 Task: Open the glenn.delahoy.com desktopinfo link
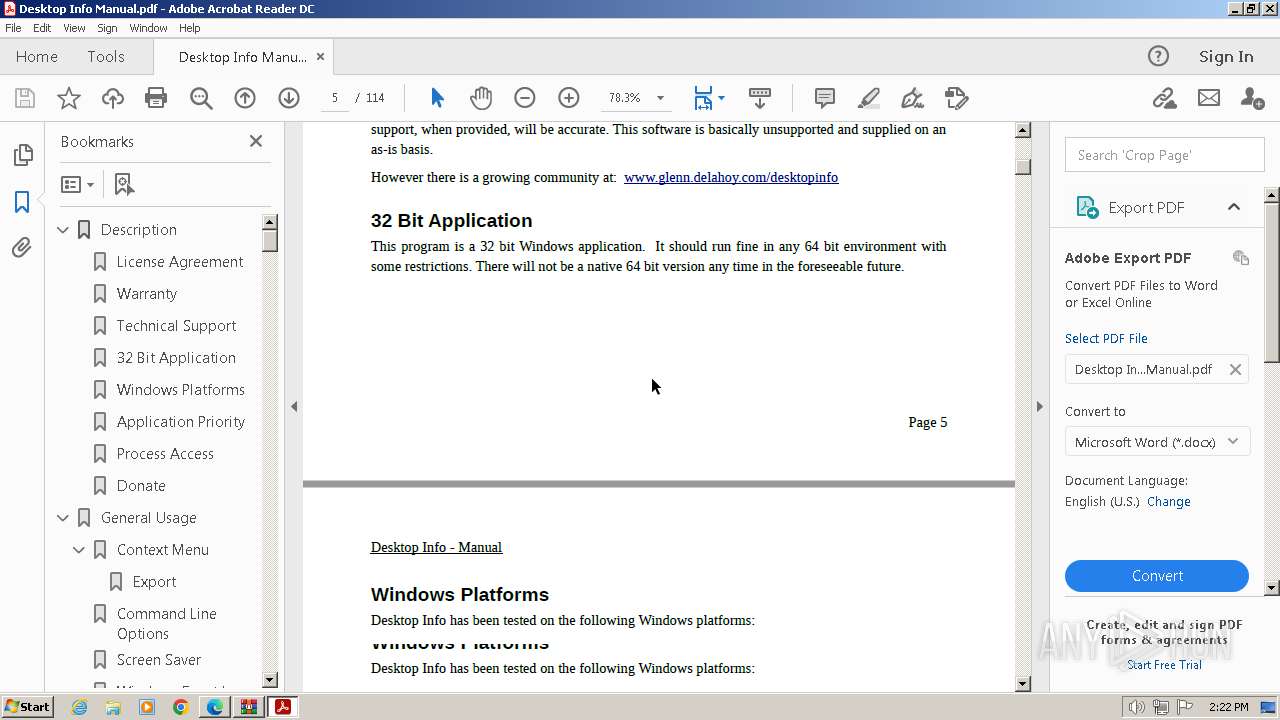[731, 177]
